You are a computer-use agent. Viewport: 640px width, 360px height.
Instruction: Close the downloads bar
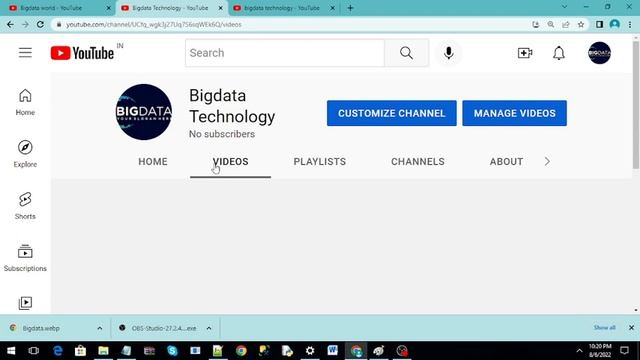[631, 328]
